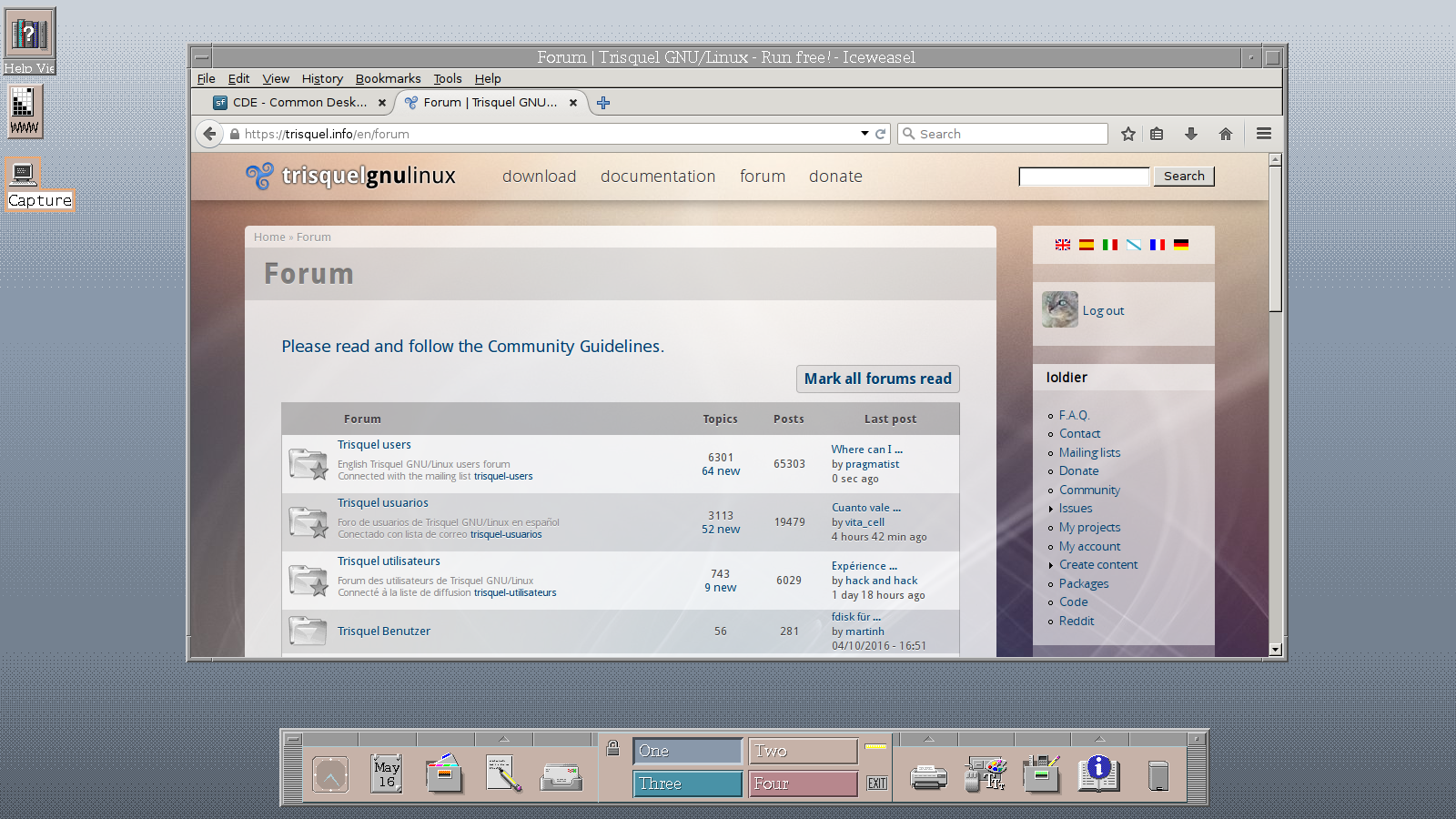Open the mailbox icon on CDE panel

point(561,776)
